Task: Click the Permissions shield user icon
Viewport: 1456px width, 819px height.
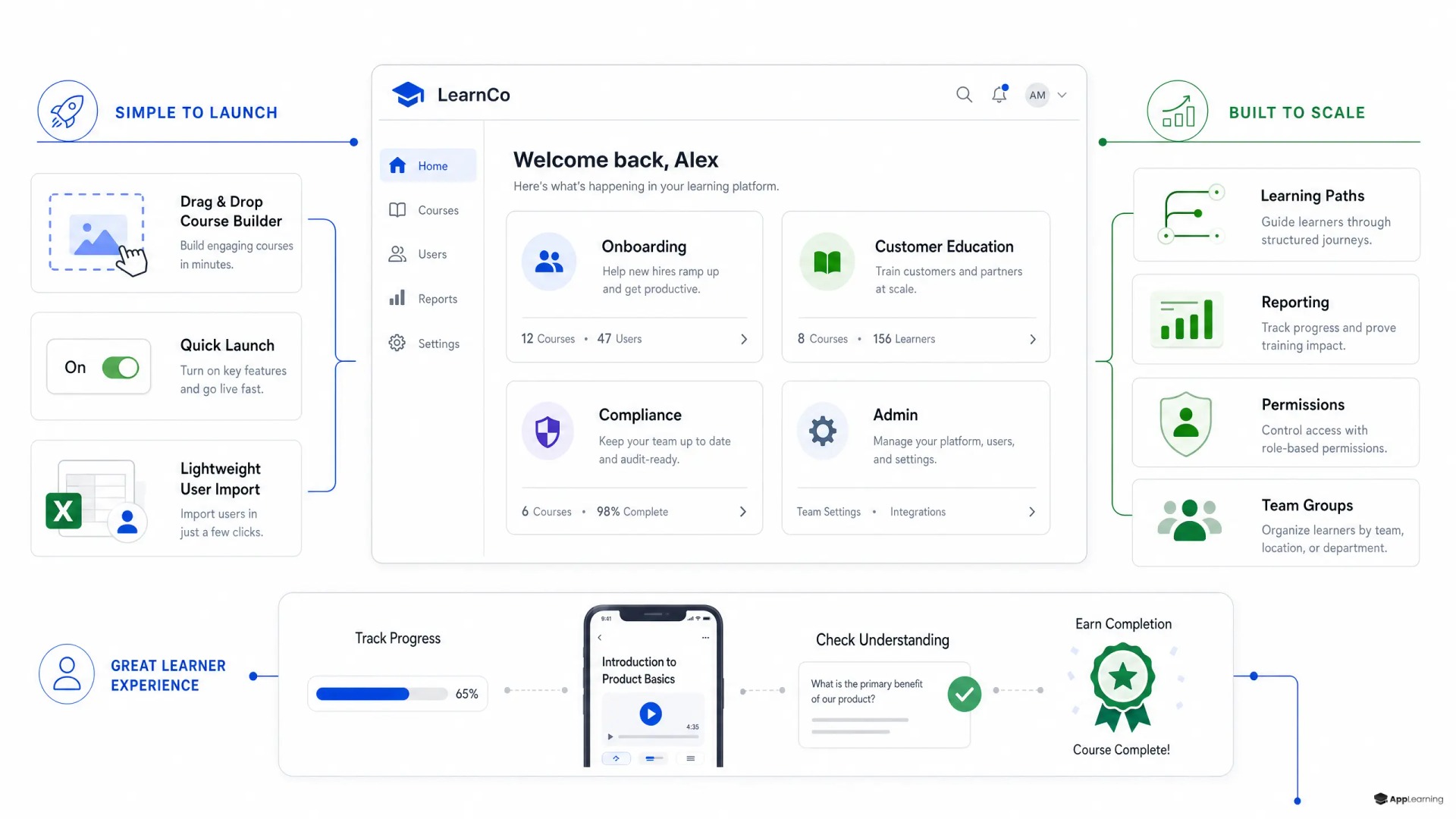Action: 1186,423
